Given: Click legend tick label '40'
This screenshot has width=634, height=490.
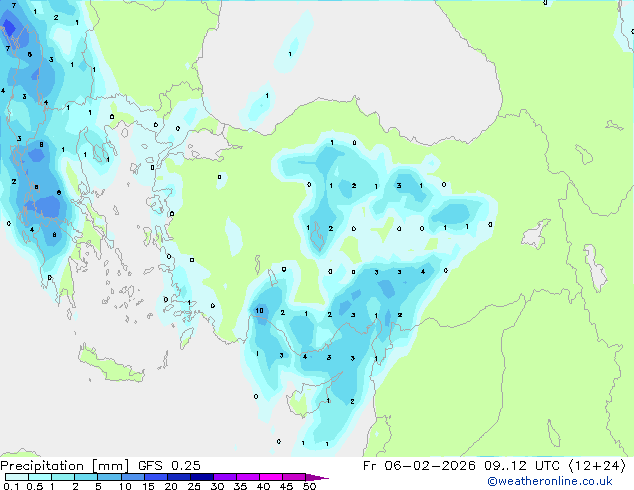Looking at the screenshot, I should (x=263, y=486).
